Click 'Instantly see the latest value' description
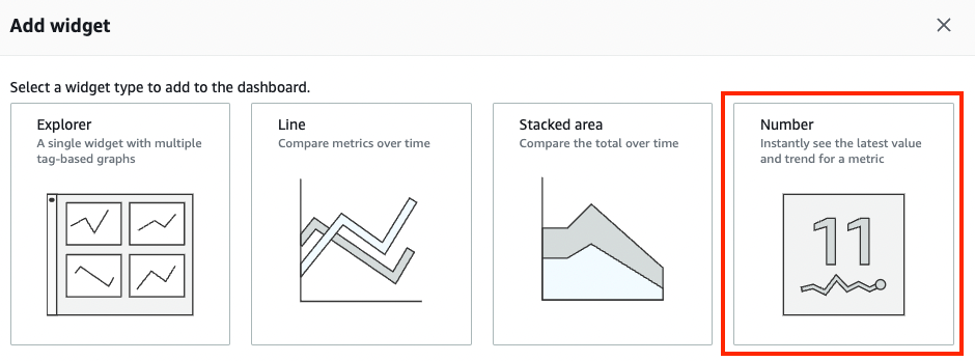The width and height of the screenshot is (977, 362). 841,143
